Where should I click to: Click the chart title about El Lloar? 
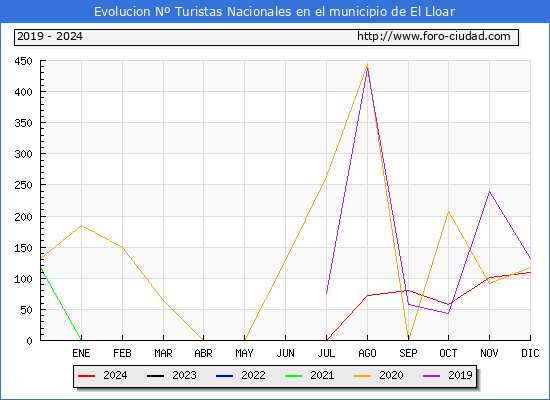[275, 12]
